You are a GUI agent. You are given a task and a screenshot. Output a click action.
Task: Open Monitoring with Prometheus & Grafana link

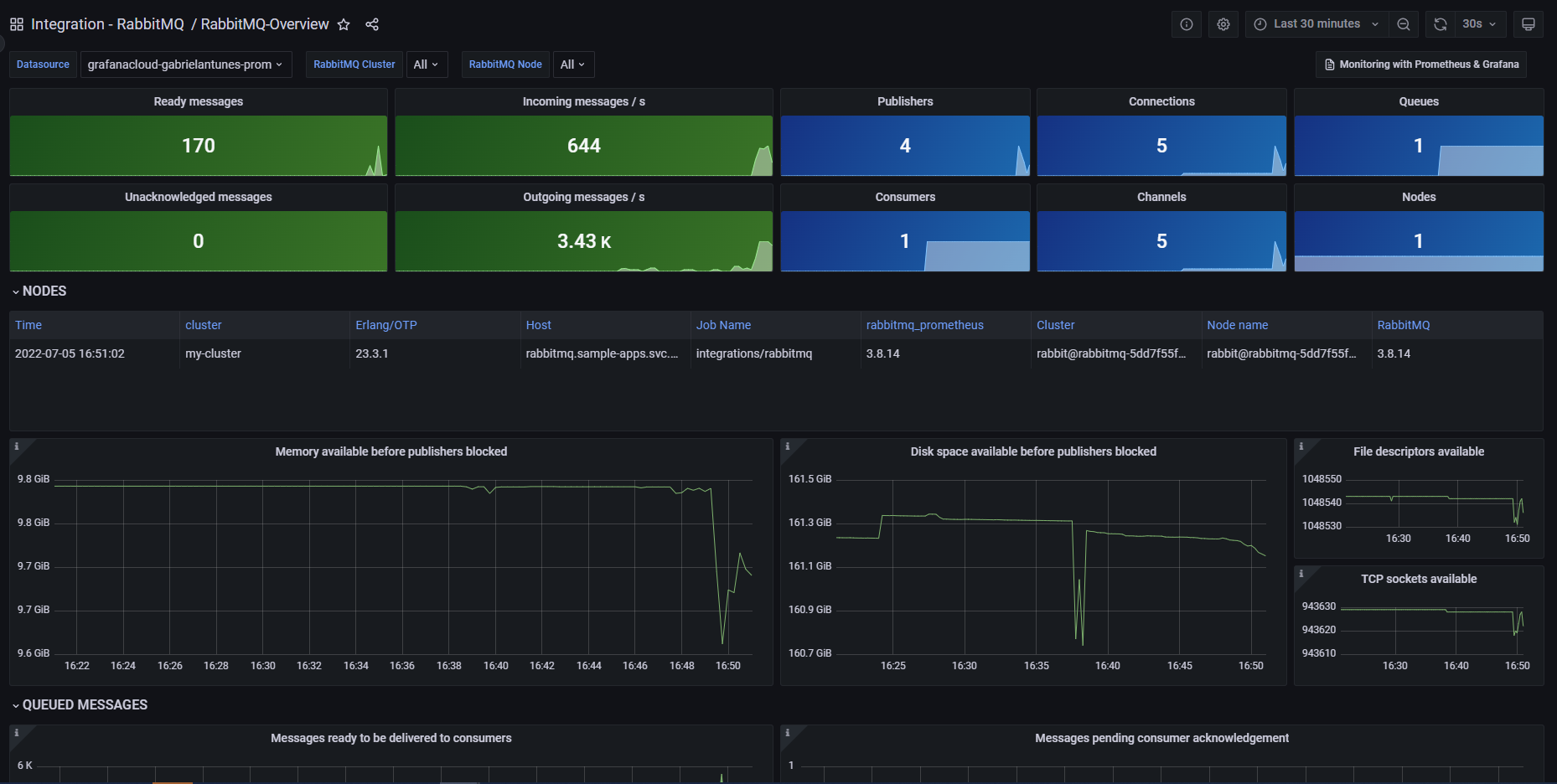pyautogui.click(x=1420, y=64)
